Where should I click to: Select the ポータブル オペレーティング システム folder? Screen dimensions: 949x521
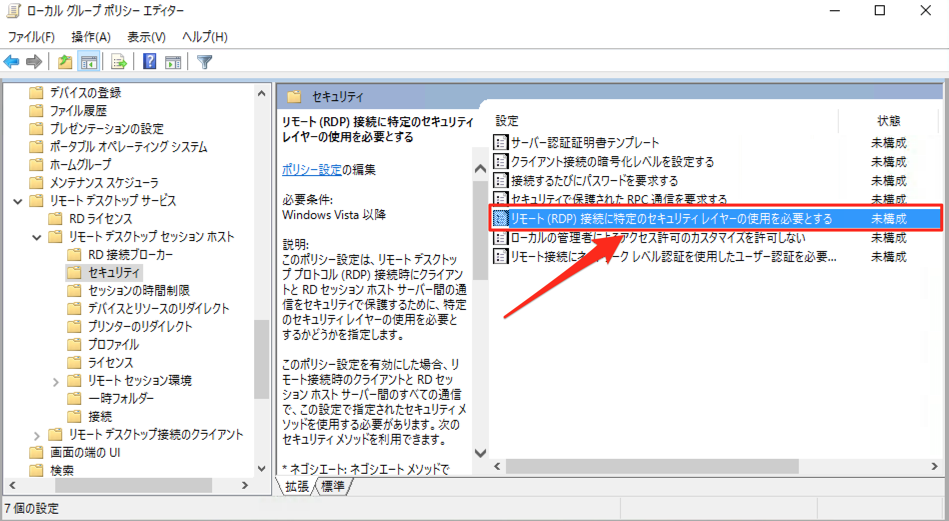(128, 147)
